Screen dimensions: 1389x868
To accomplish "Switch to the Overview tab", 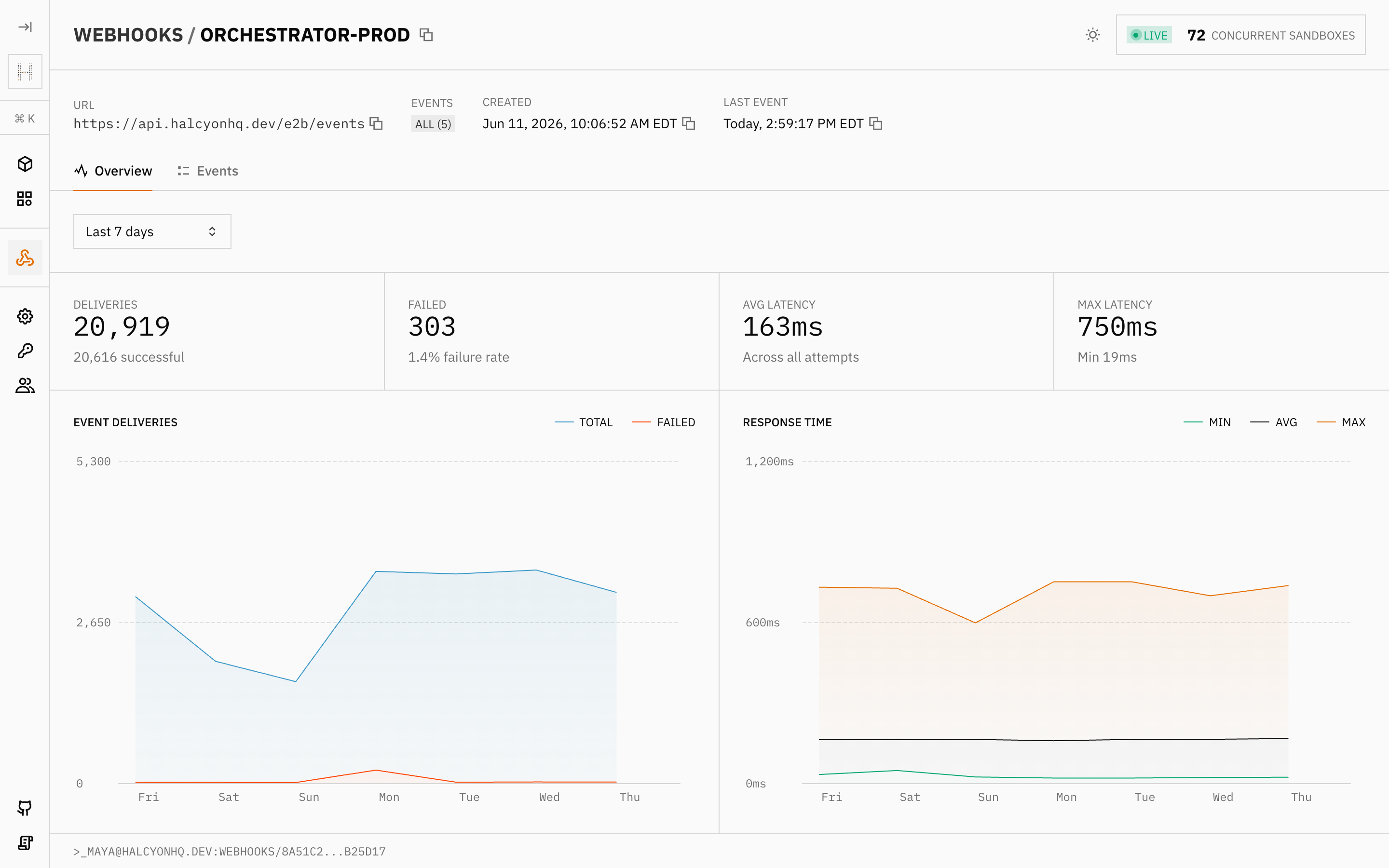I will coord(113,171).
